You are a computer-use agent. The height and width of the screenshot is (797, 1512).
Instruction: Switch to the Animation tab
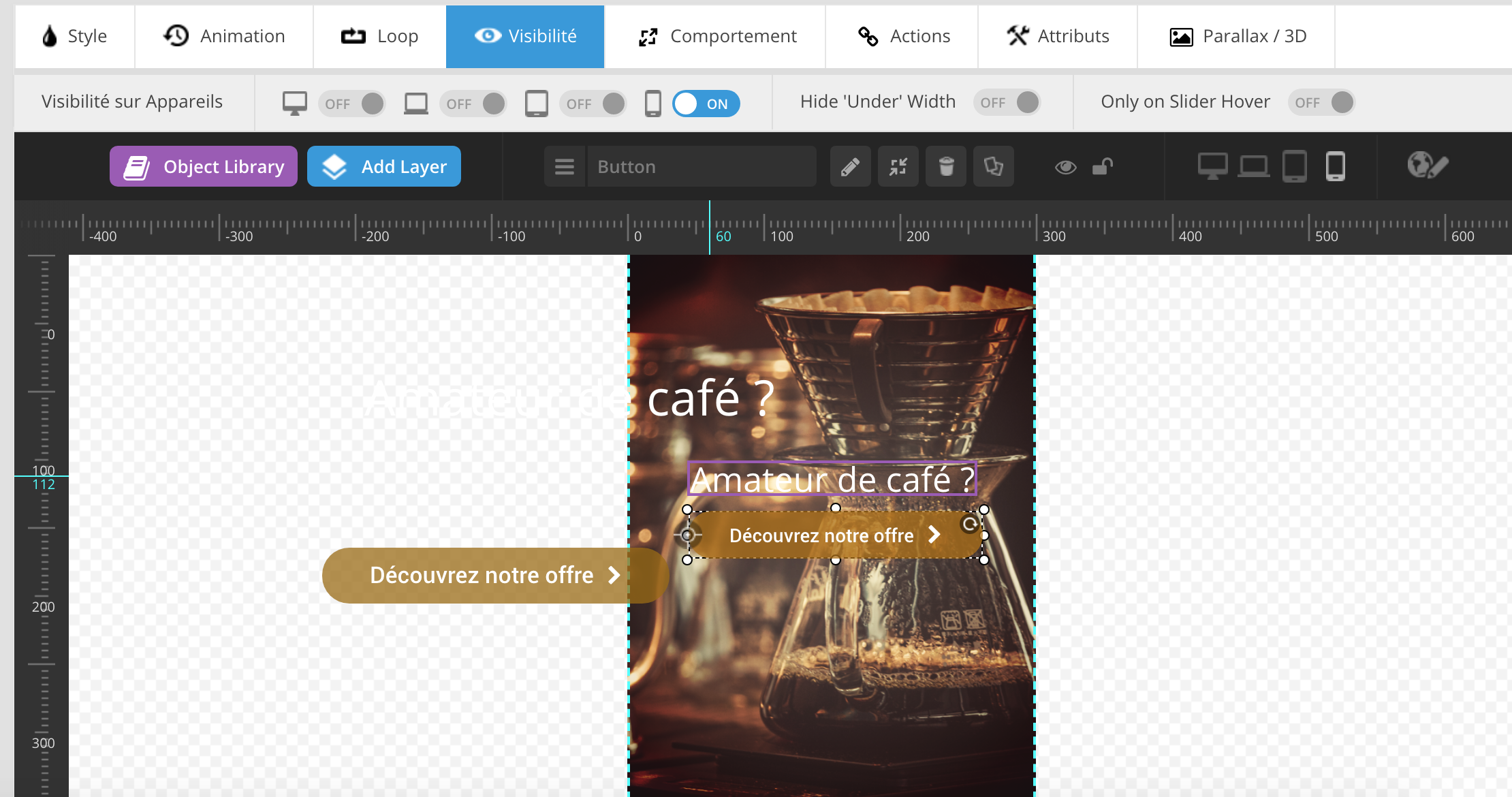coord(224,36)
